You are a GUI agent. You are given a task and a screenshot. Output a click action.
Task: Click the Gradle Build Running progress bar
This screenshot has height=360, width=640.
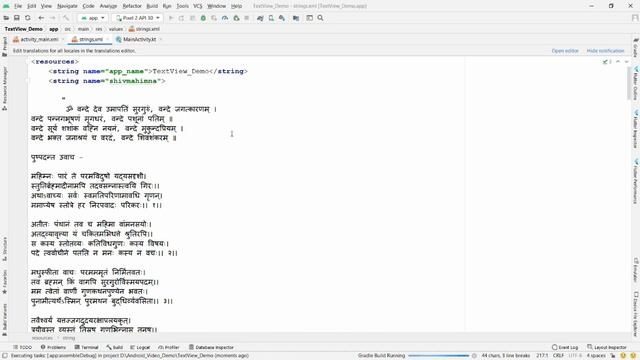[438, 356]
